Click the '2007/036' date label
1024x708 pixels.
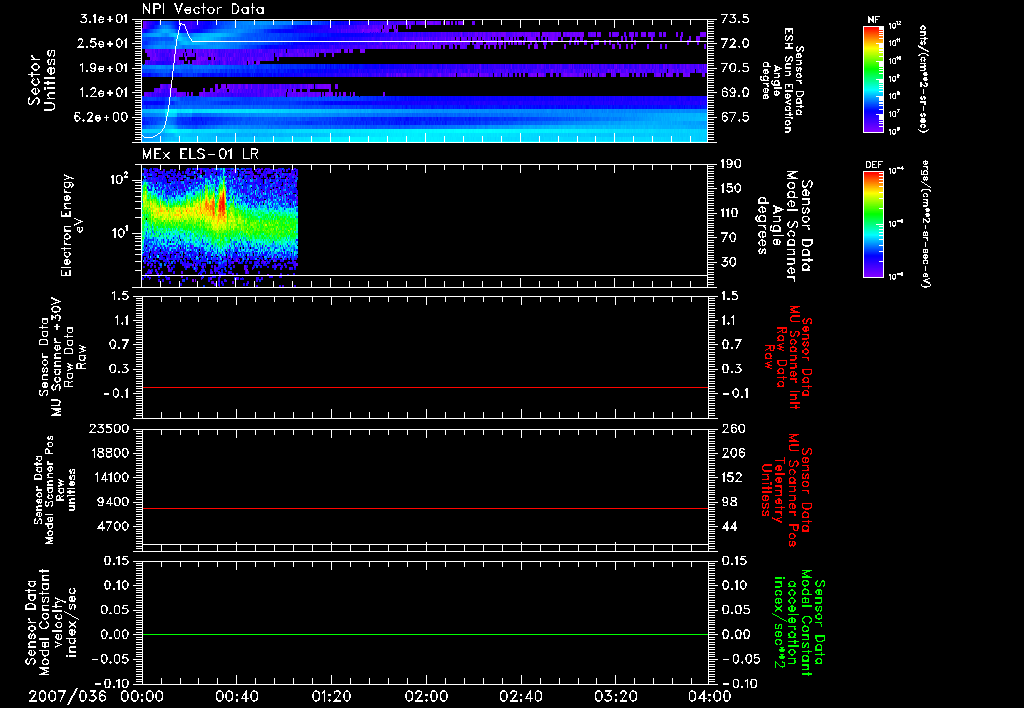click(67, 696)
